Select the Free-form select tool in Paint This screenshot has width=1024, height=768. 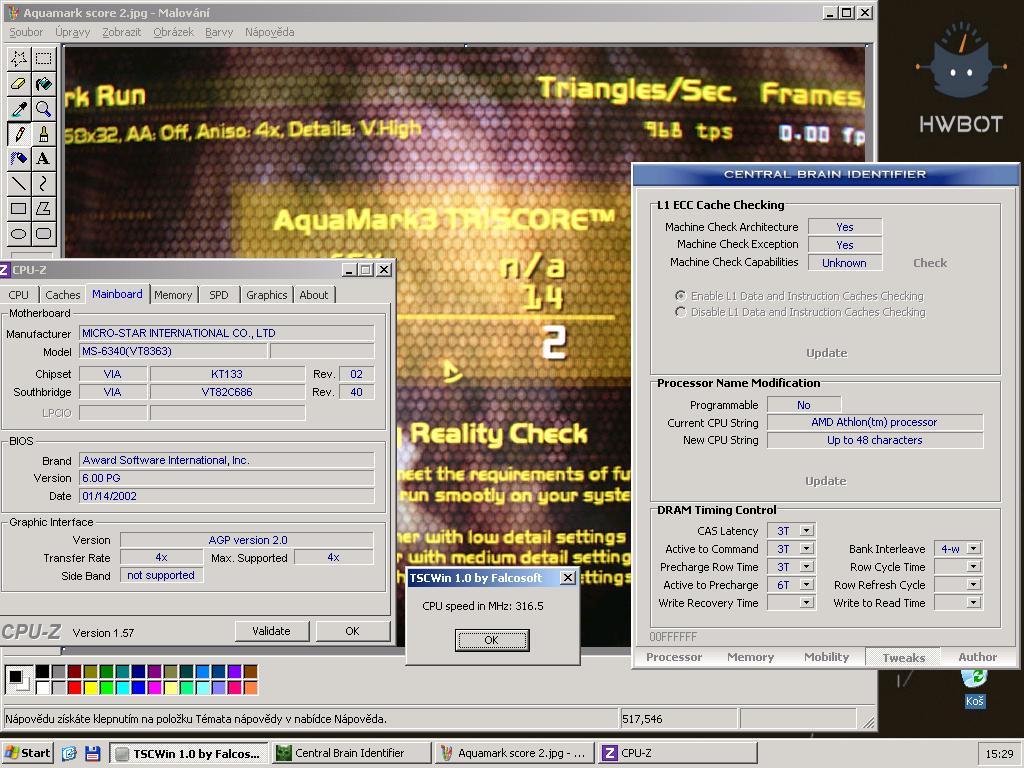19,59
